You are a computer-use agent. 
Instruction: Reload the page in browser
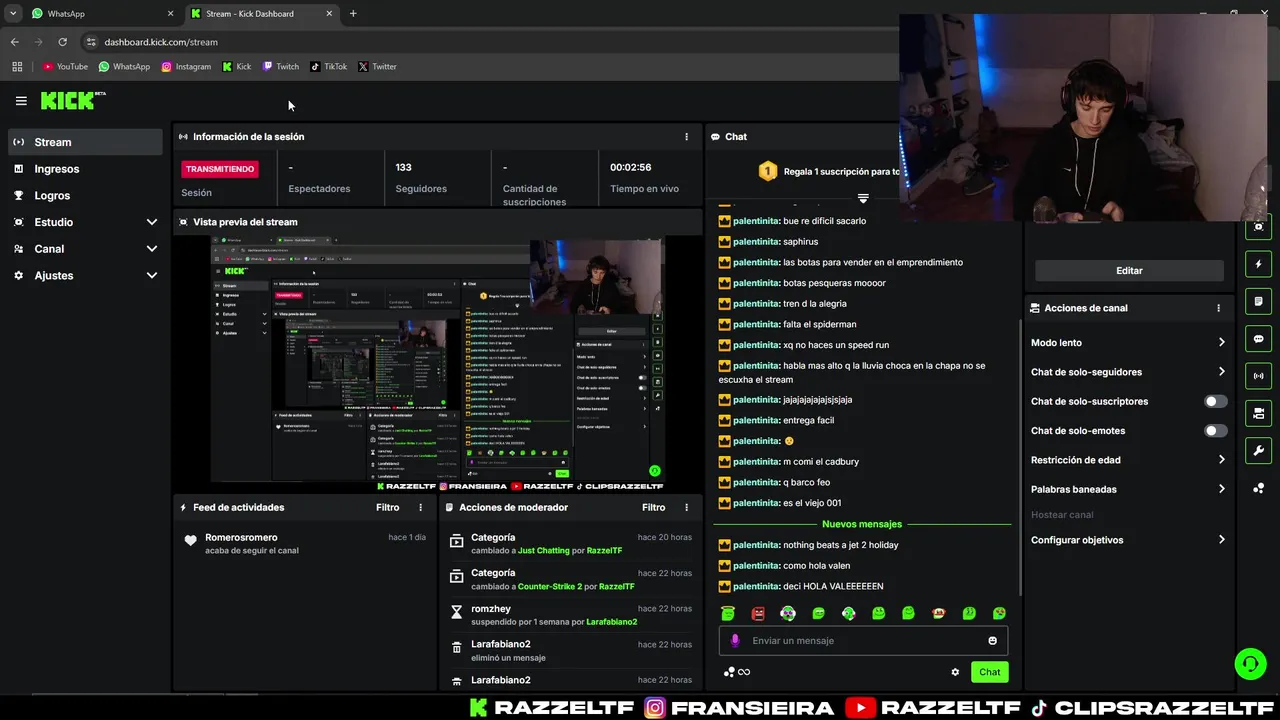[62, 42]
